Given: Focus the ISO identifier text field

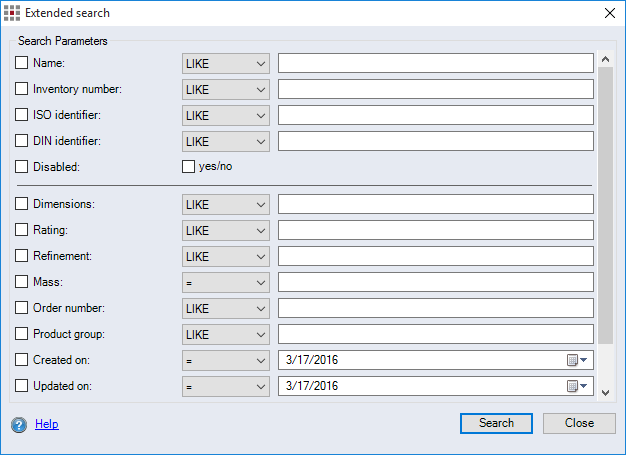Looking at the screenshot, I should coord(435,115).
